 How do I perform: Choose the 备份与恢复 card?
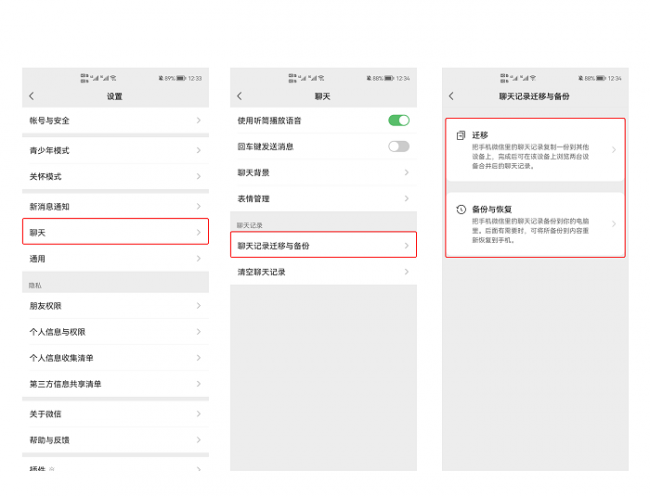point(535,224)
